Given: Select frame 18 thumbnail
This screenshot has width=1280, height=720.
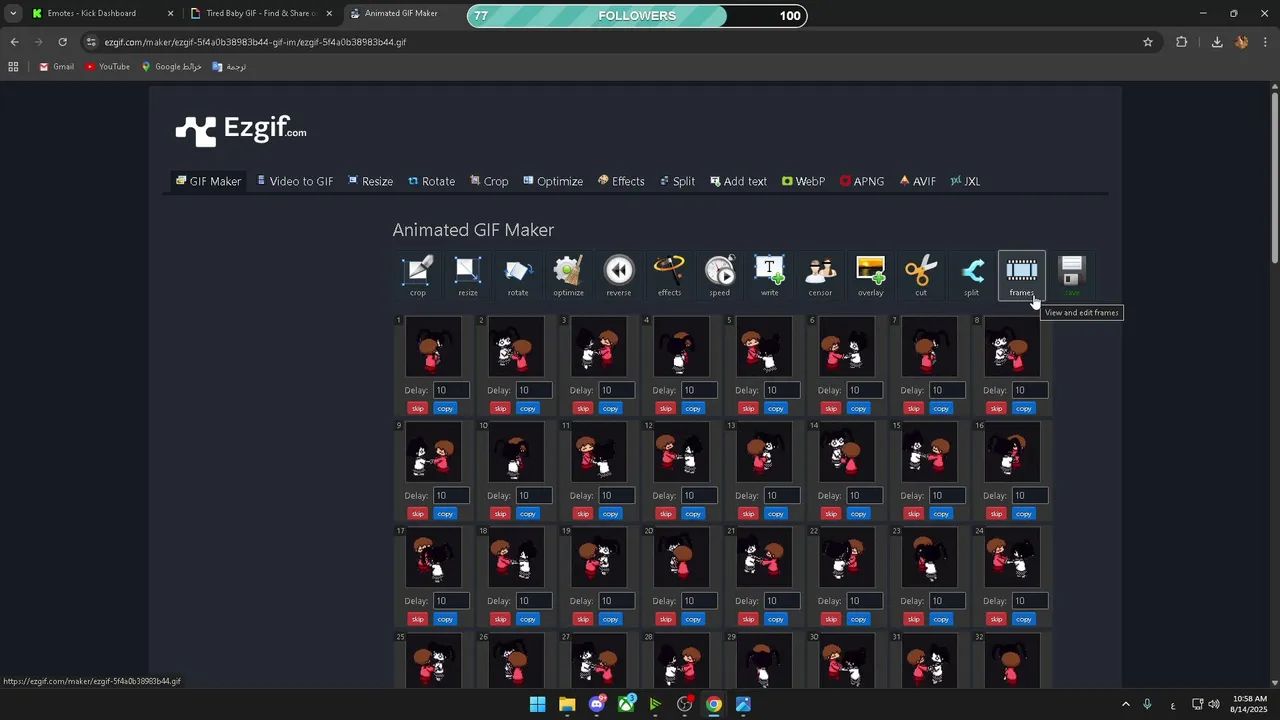Looking at the screenshot, I should tap(515, 558).
